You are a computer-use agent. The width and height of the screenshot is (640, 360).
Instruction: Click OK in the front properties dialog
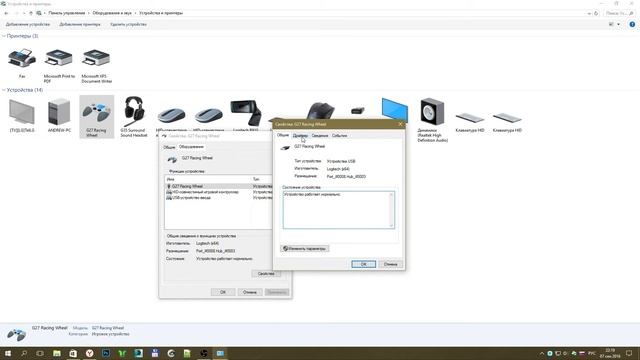363,264
